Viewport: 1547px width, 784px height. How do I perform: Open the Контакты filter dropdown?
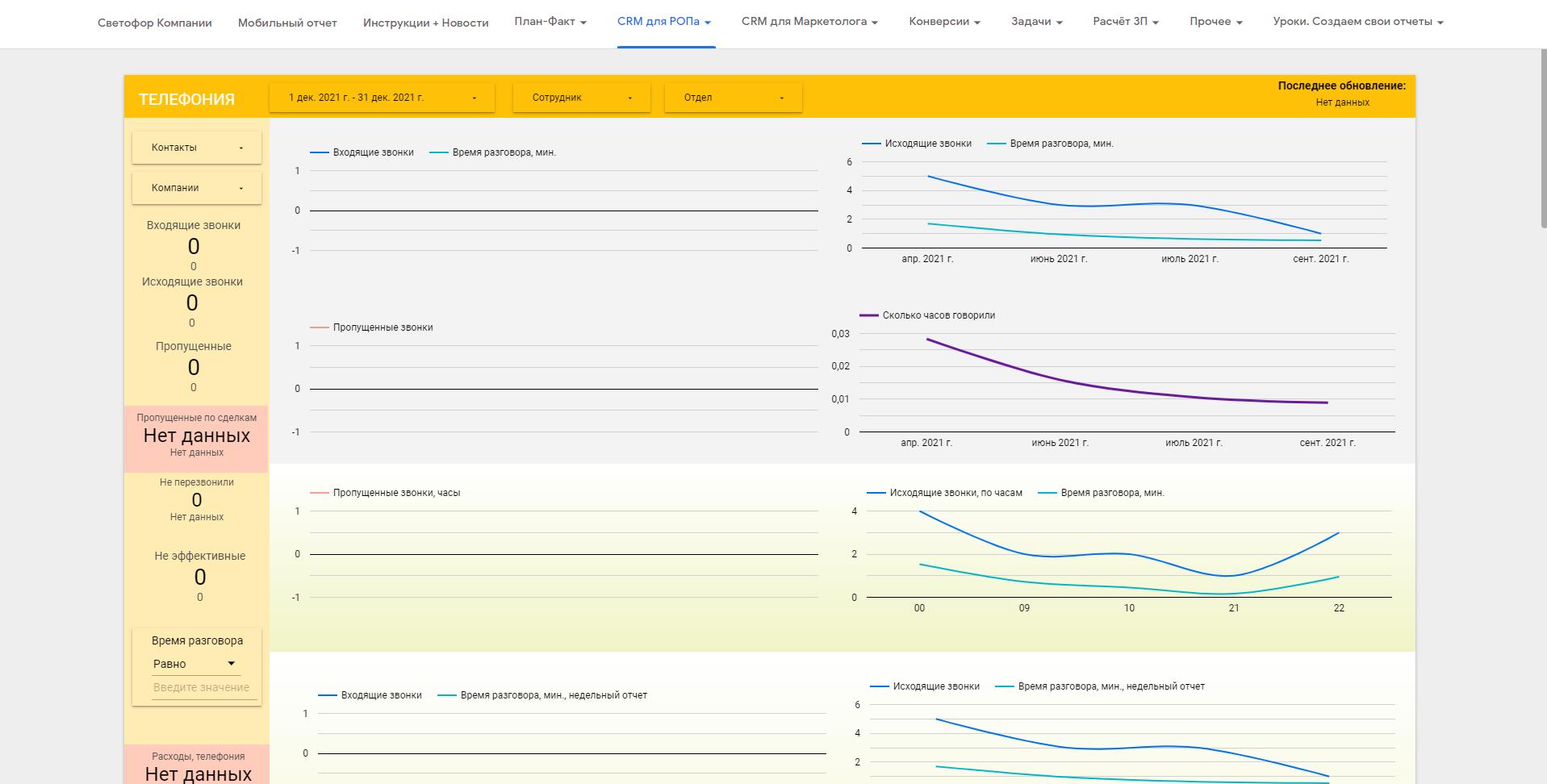(x=197, y=148)
